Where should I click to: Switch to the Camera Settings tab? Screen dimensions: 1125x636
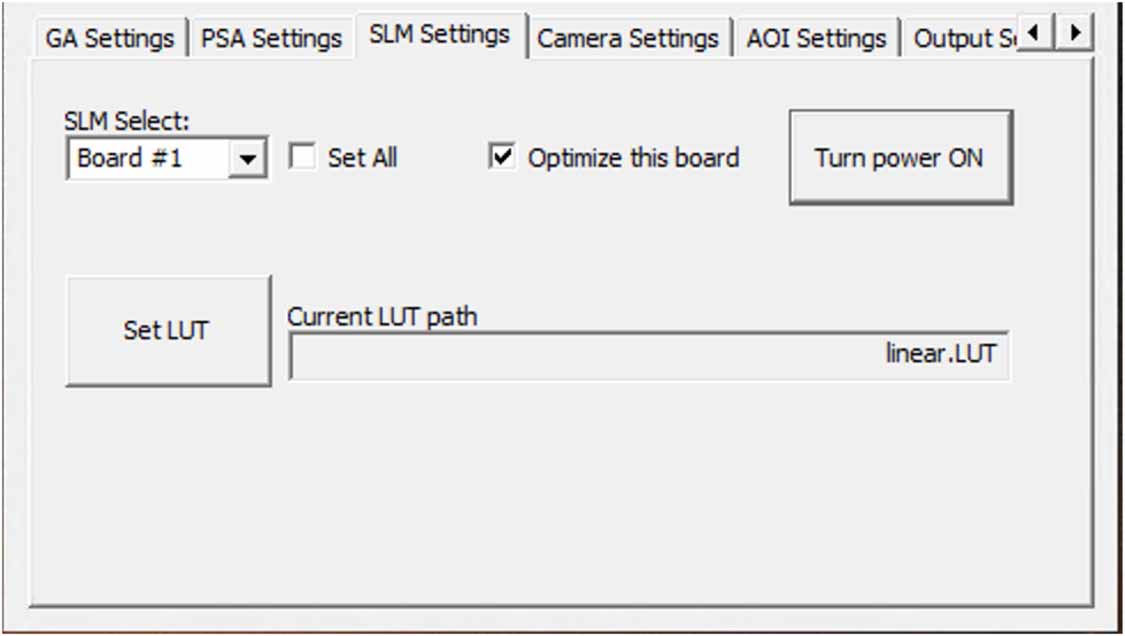[627, 38]
